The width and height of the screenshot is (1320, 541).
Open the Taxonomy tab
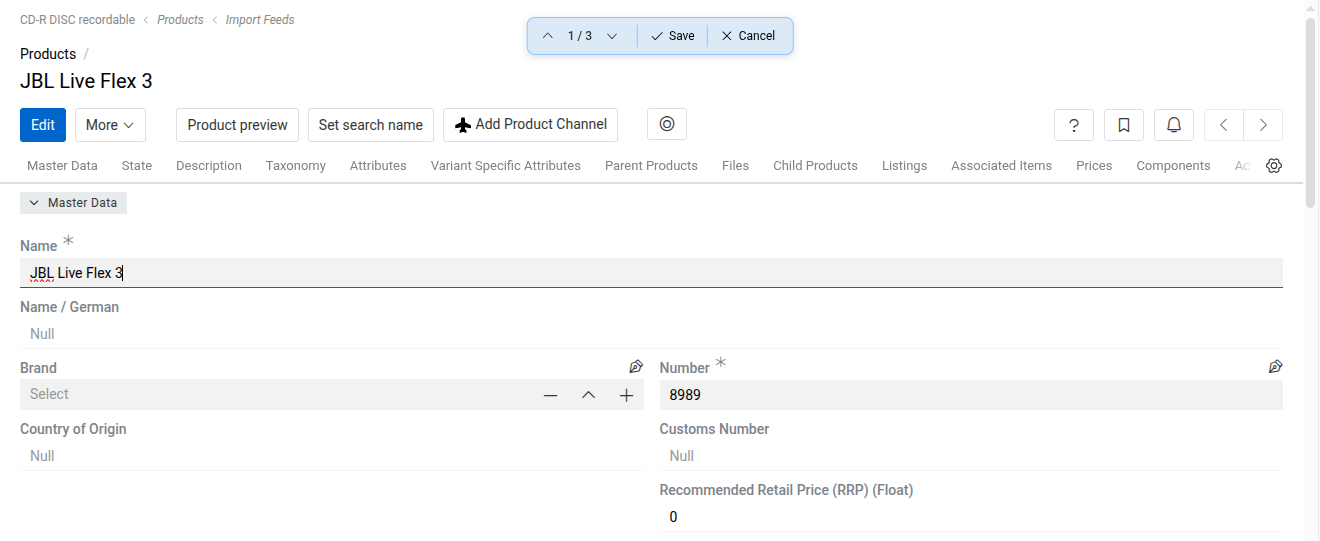pyautogui.click(x=296, y=166)
